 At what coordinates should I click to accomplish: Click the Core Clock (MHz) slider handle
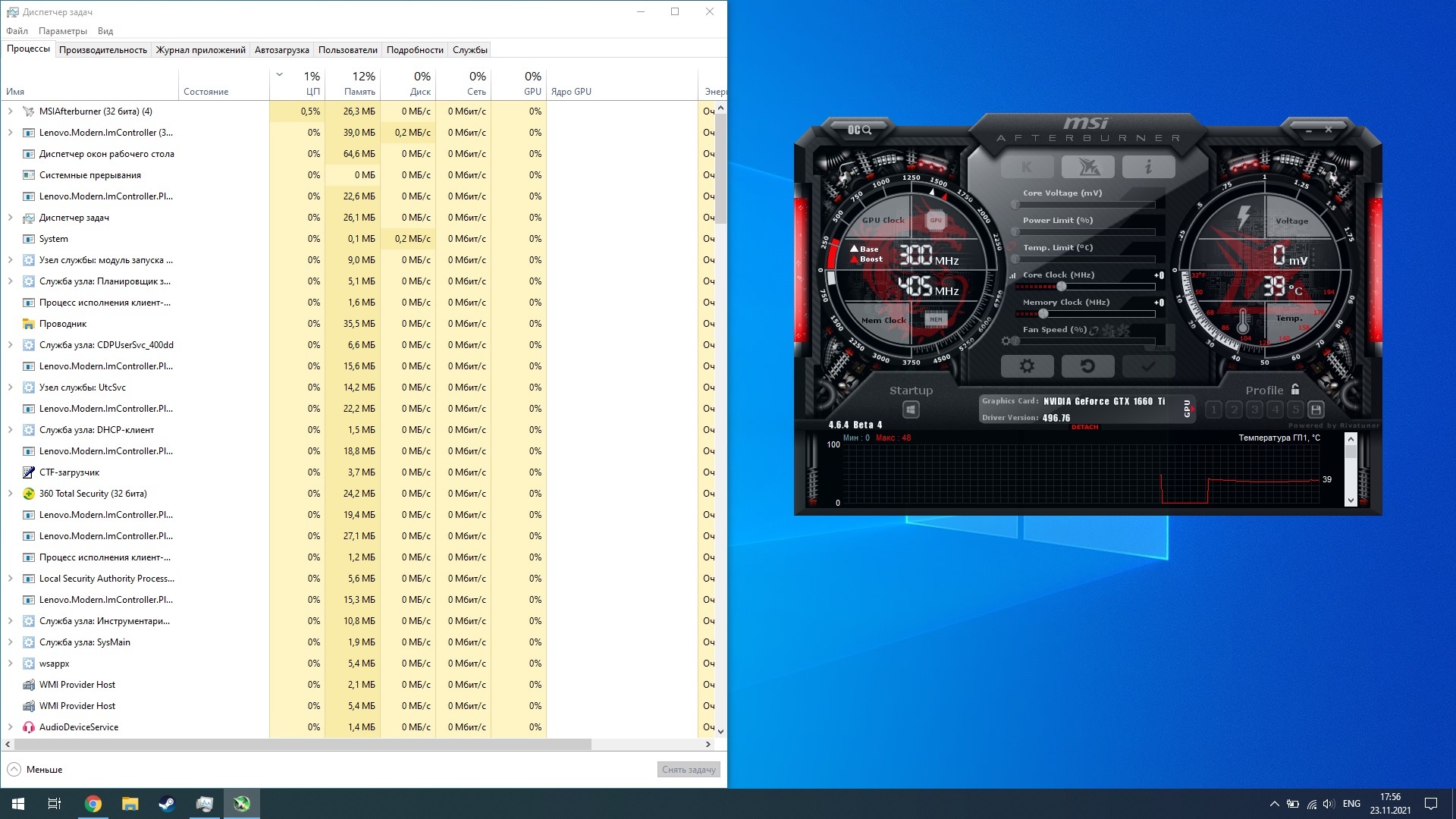1062,287
